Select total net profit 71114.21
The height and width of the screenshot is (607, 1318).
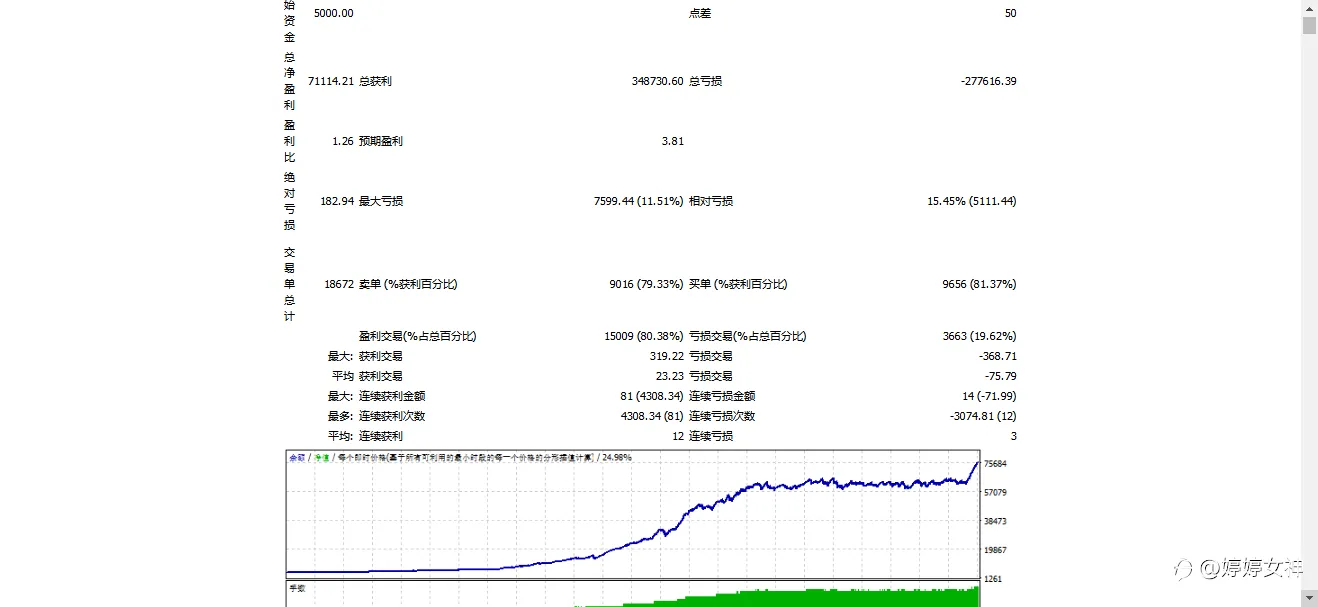(x=331, y=81)
